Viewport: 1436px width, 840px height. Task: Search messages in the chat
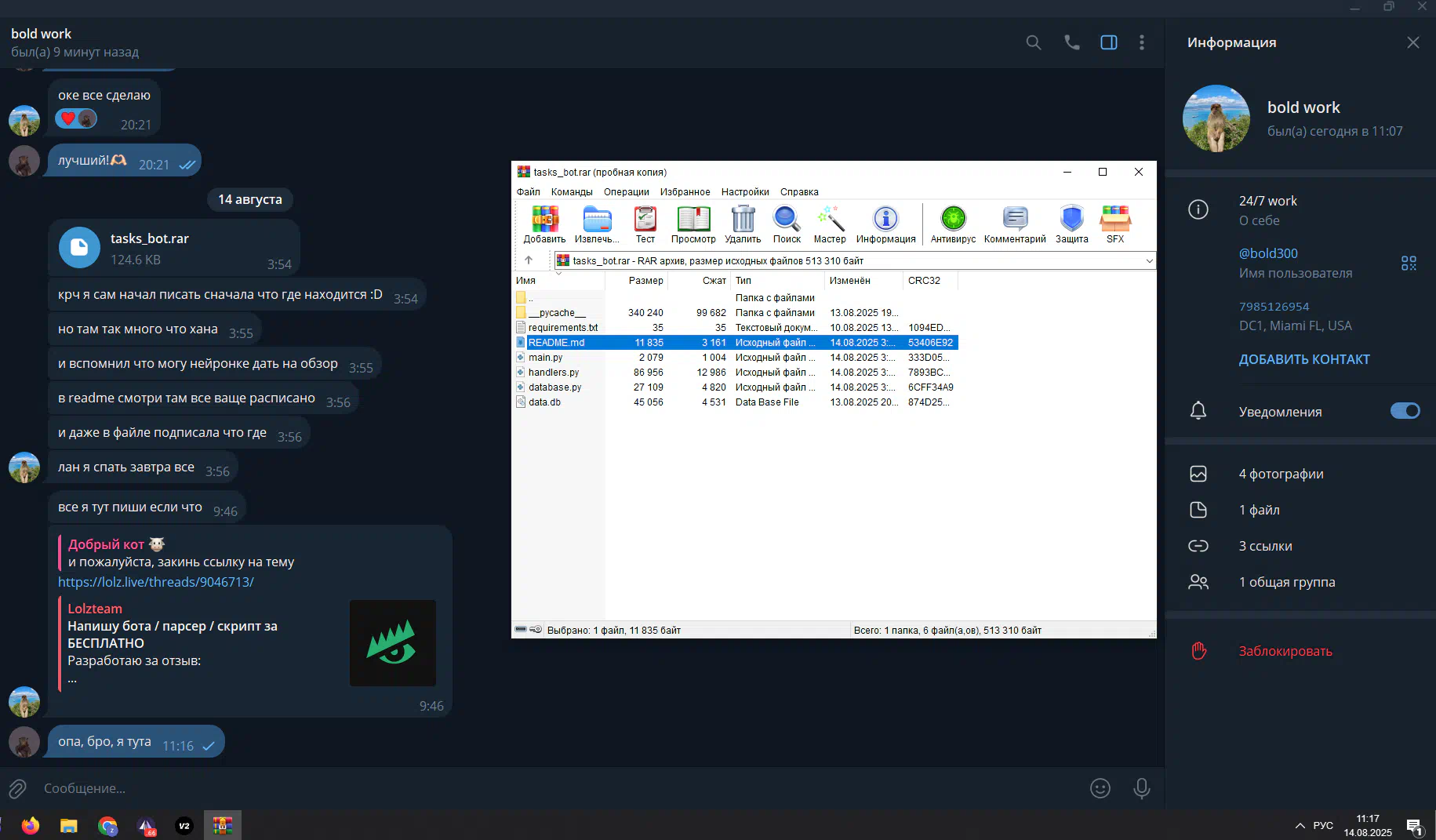[x=1034, y=42]
